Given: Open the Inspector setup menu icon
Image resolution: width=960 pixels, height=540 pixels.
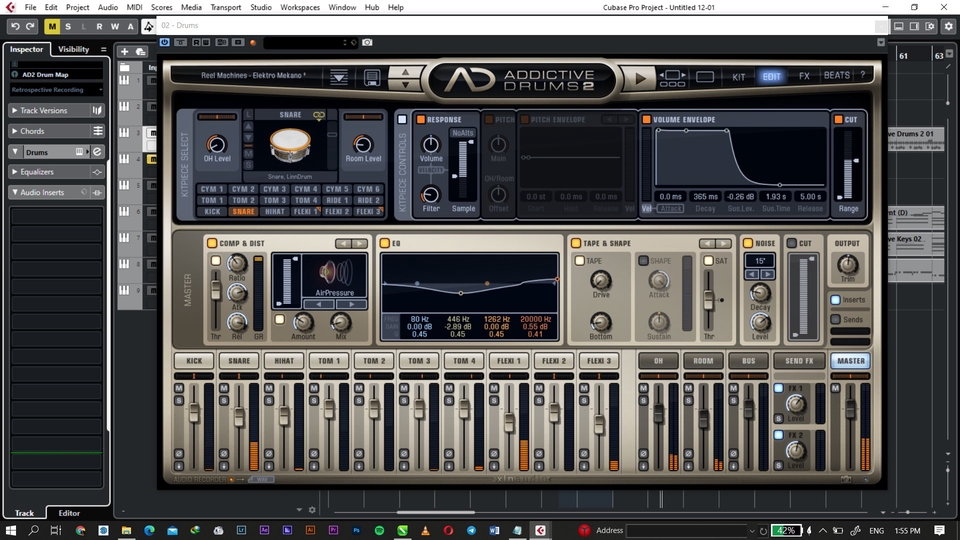Looking at the screenshot, I should [103, 49].
